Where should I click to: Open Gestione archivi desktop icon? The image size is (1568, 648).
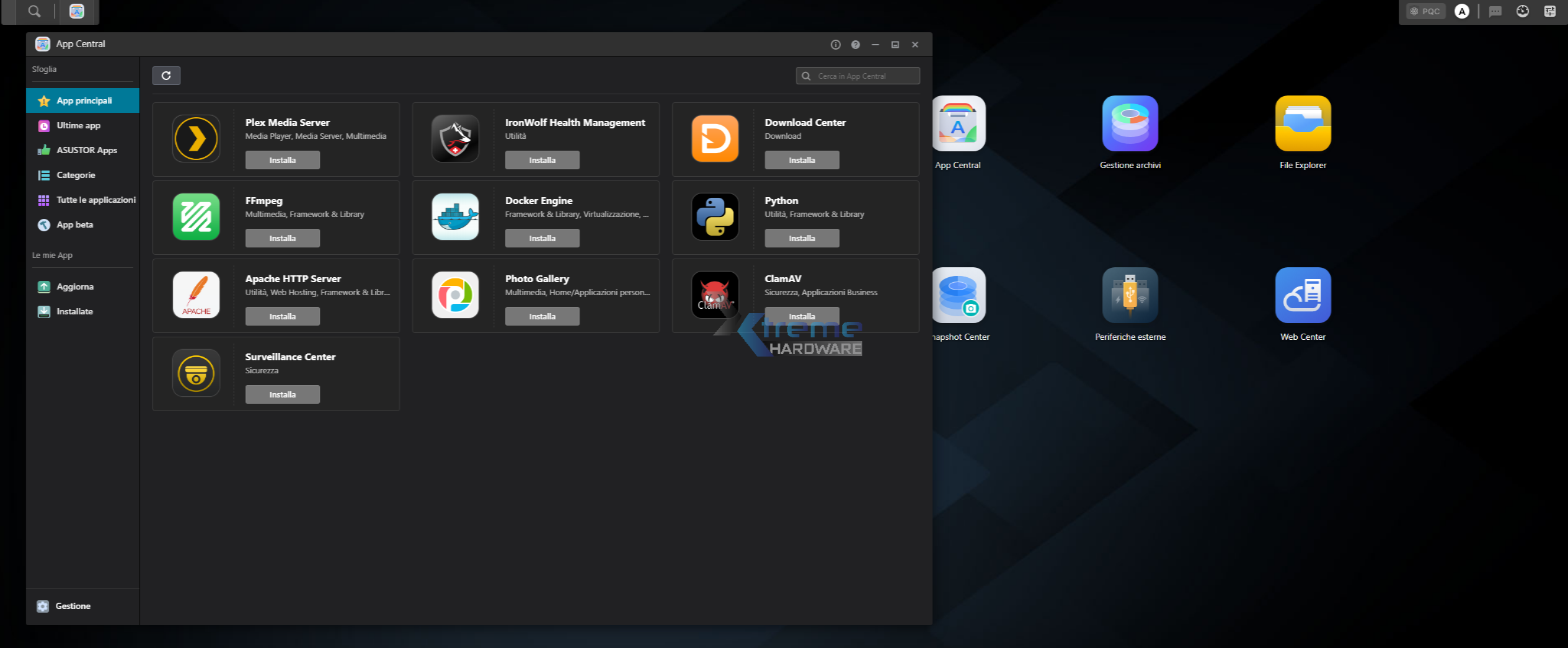[x=1130, y=123]
